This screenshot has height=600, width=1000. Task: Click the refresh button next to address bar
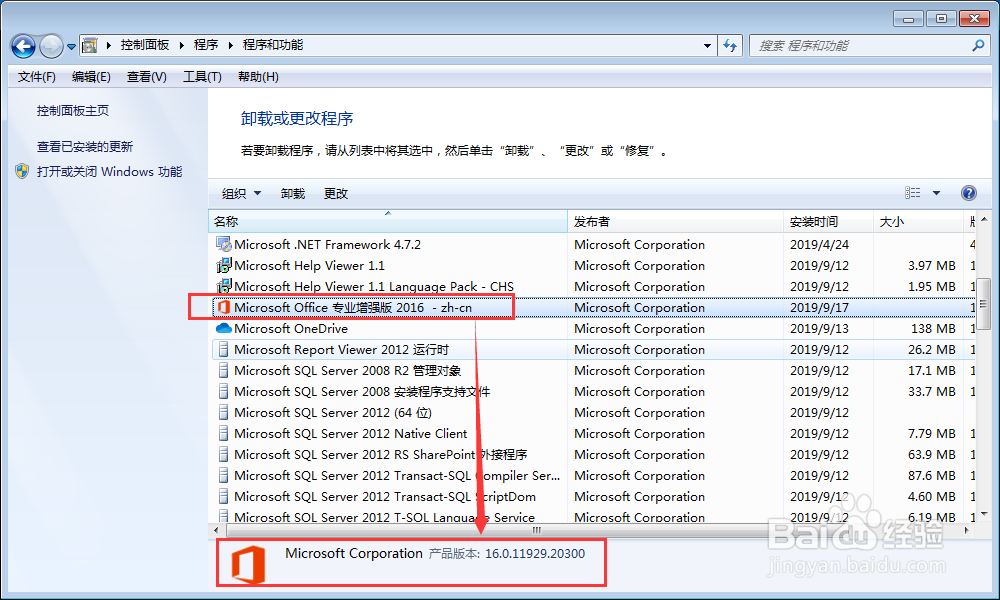point(730,46)
